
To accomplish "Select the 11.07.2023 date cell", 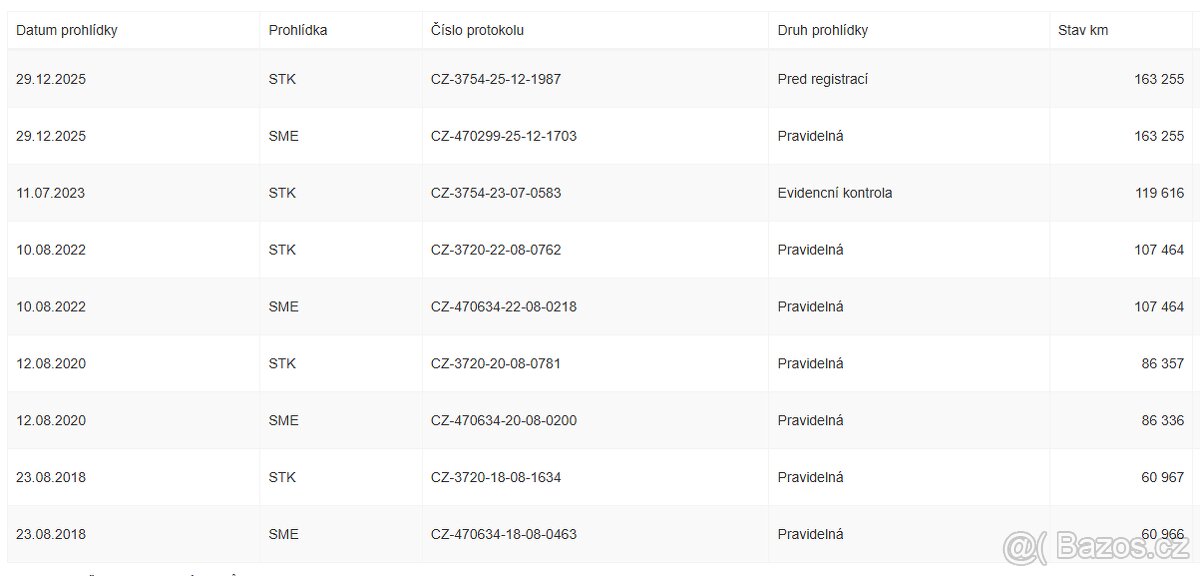I will pos(51,193).
